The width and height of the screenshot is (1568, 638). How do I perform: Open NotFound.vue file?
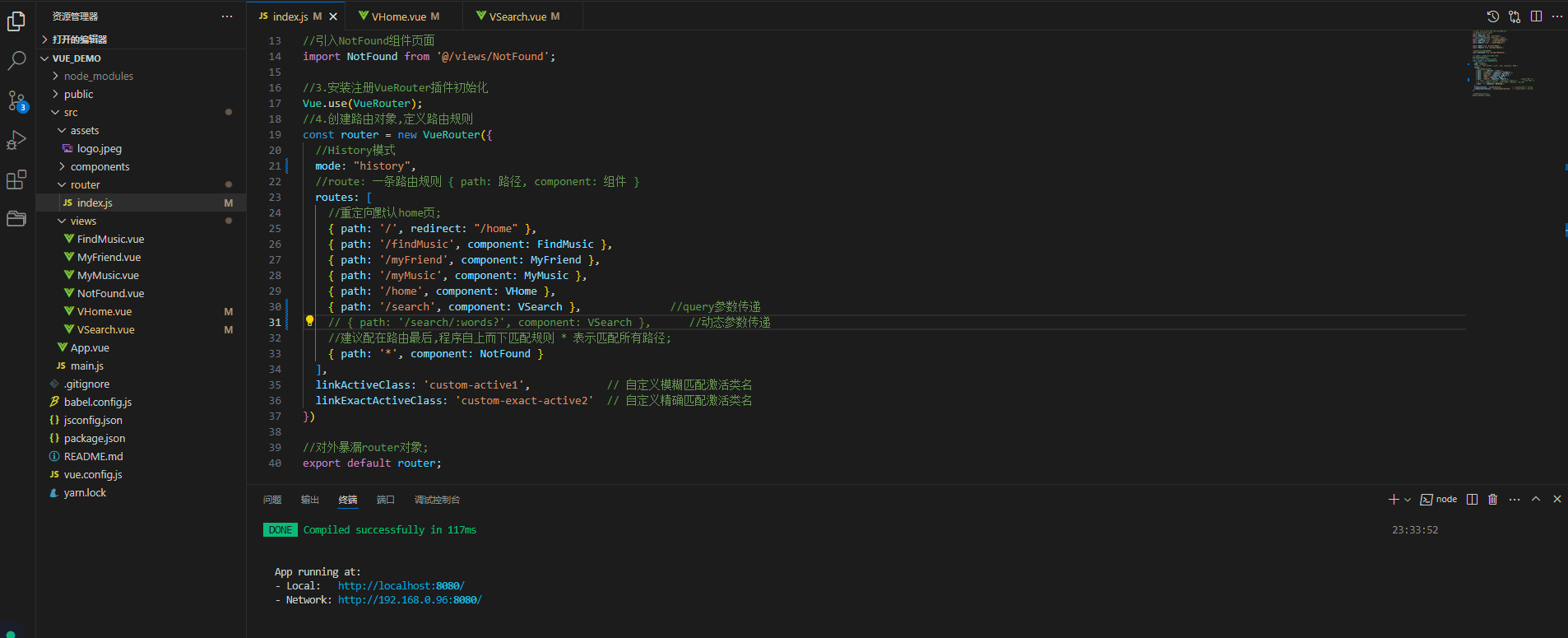pos(141,293)
